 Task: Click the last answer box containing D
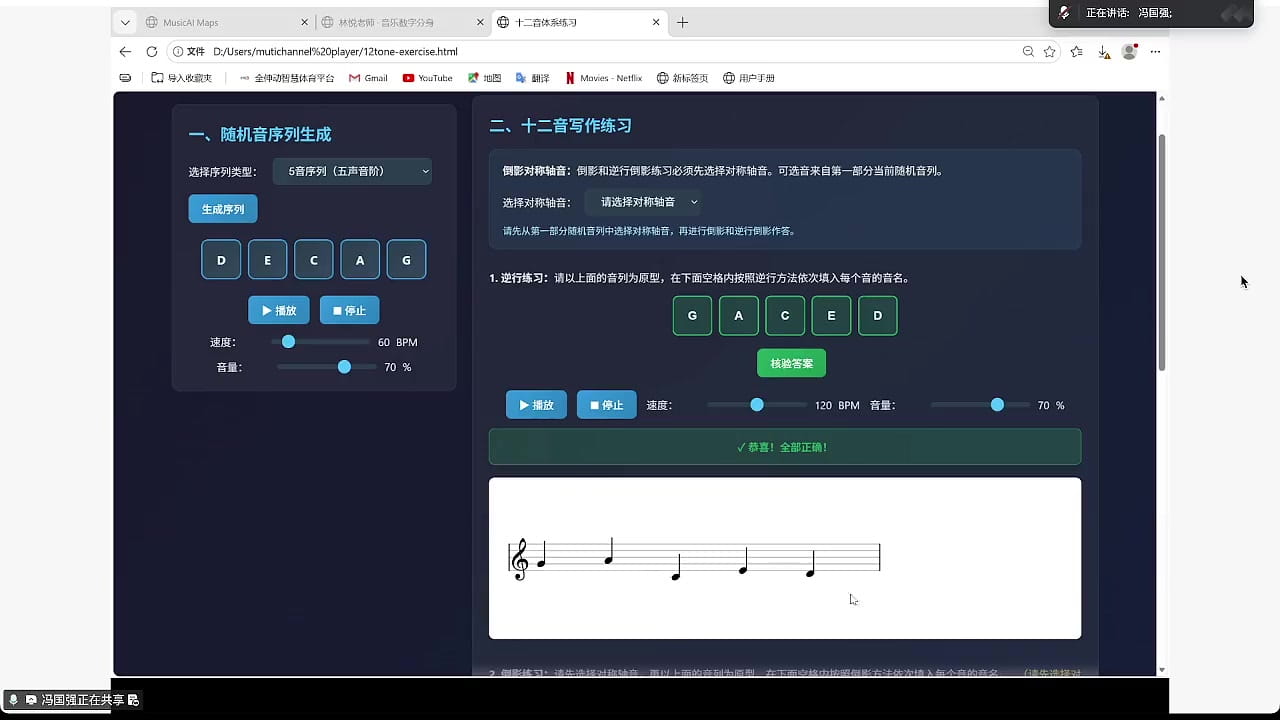point(878,315)
